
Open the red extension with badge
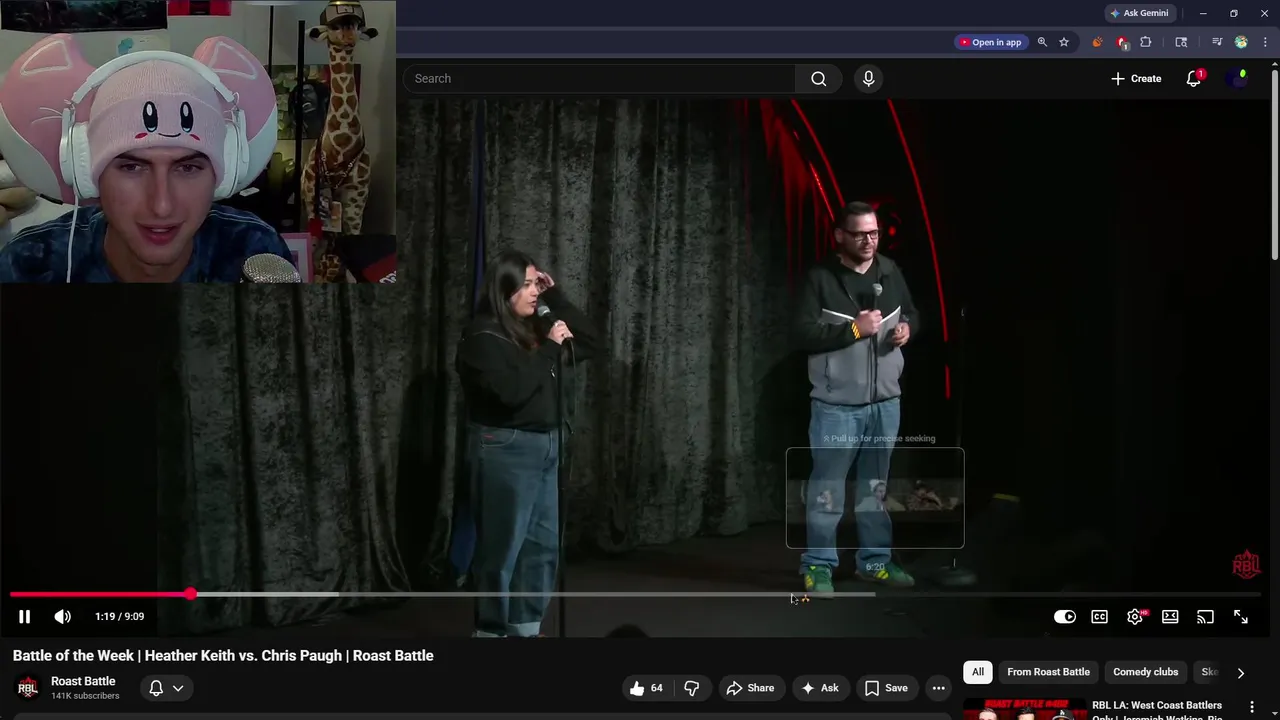[1122, 42]
